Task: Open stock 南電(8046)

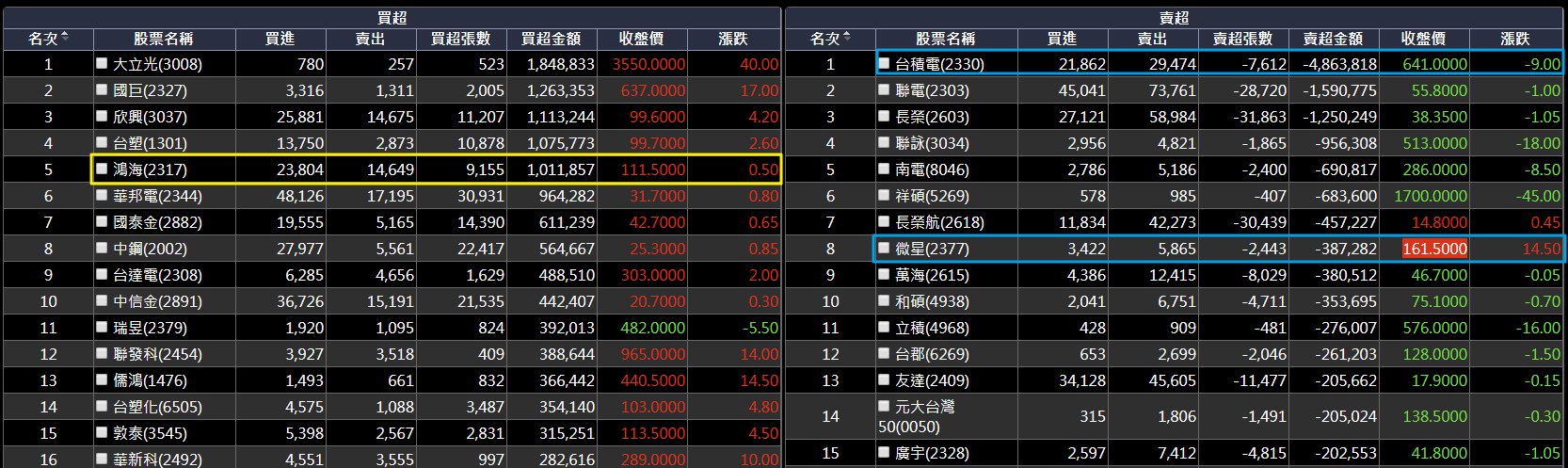Action: pos(932,169)
